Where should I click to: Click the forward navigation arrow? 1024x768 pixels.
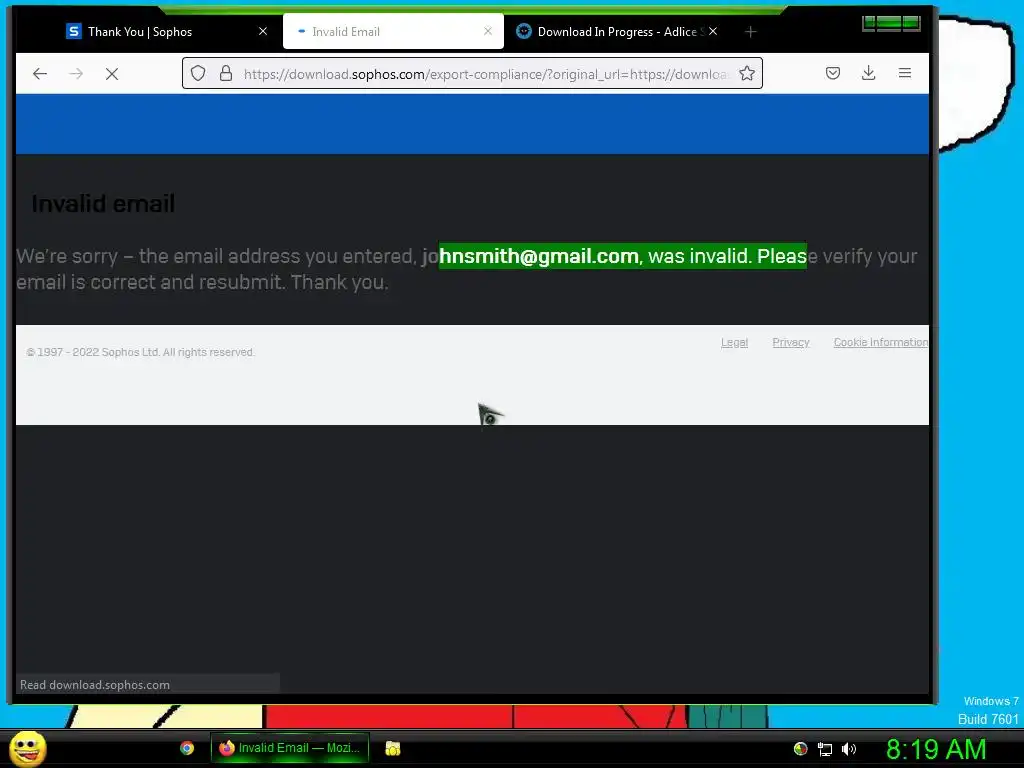click(76, 74)
